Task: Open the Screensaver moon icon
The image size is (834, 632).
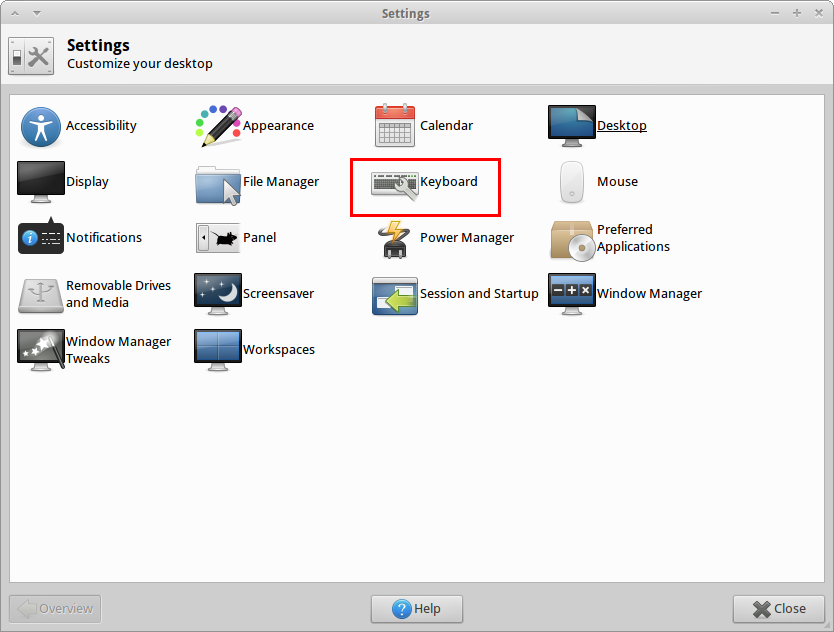Action: point(218,294)
